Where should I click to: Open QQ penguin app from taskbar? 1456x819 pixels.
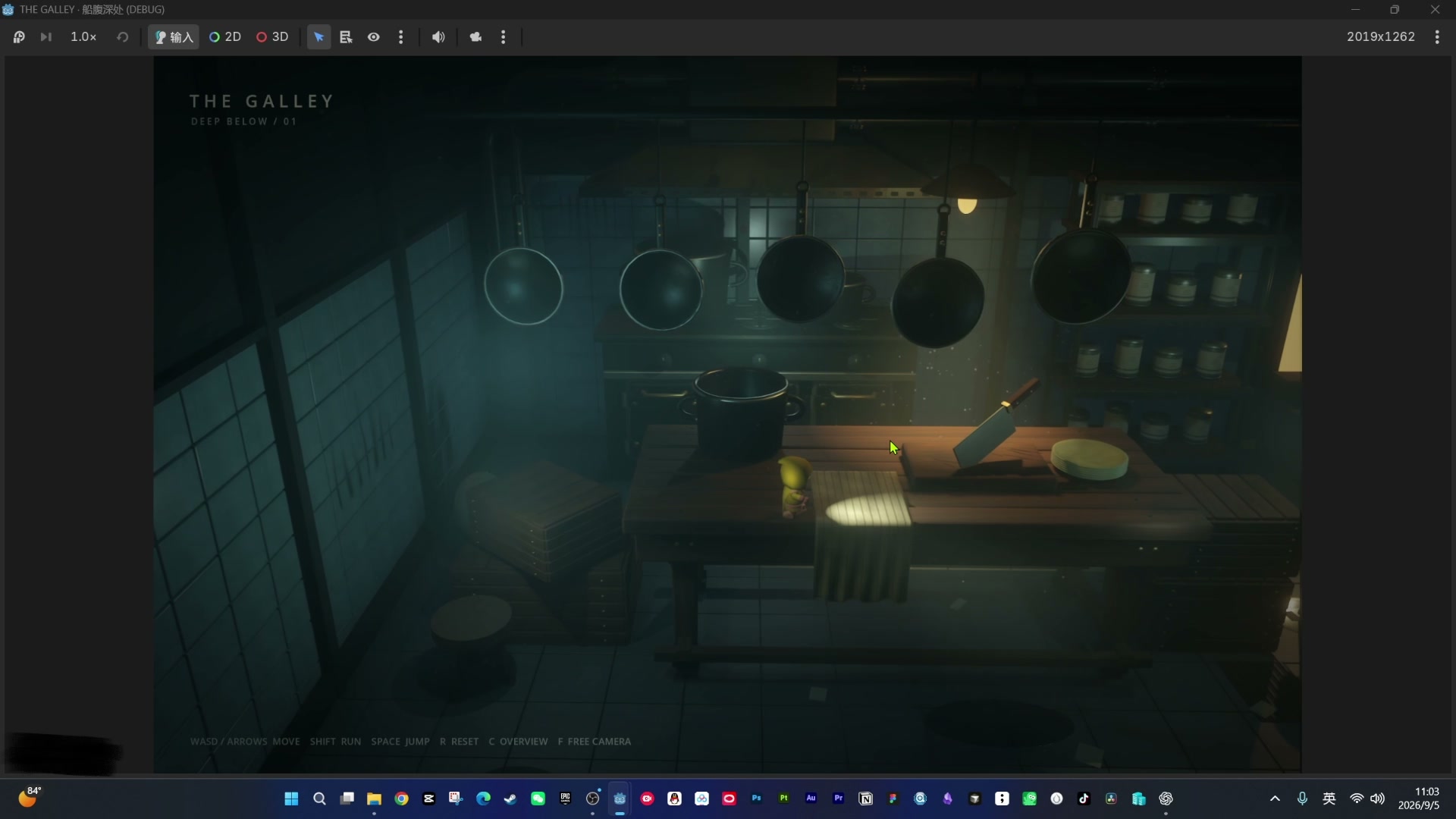point(675,799)
